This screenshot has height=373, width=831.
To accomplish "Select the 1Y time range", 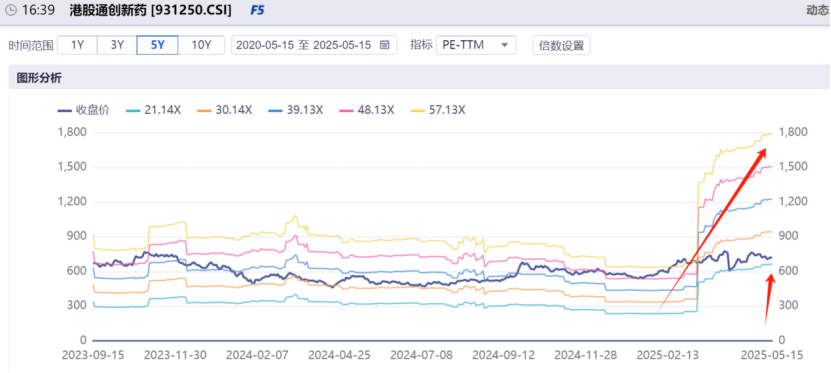I will pos(77,45).
